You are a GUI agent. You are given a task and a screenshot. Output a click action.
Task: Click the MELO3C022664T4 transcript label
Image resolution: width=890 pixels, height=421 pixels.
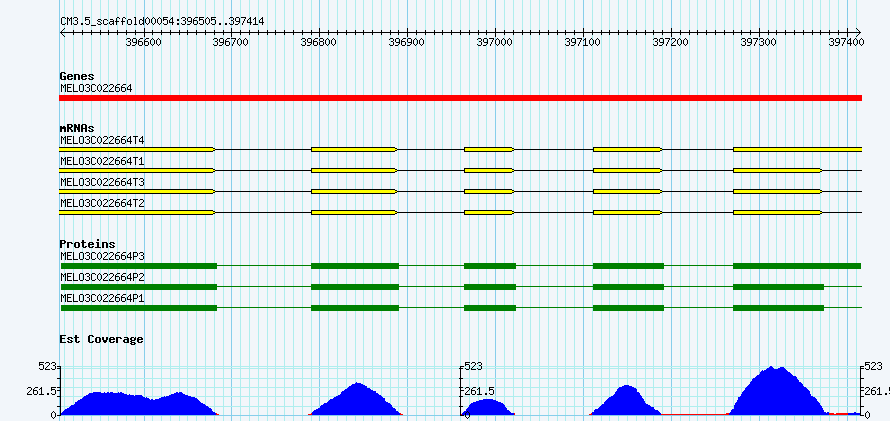[102, 140]
